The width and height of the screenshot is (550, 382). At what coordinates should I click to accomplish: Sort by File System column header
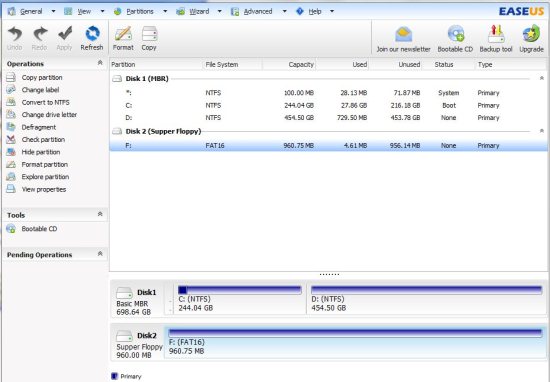(x=233, y=65)
